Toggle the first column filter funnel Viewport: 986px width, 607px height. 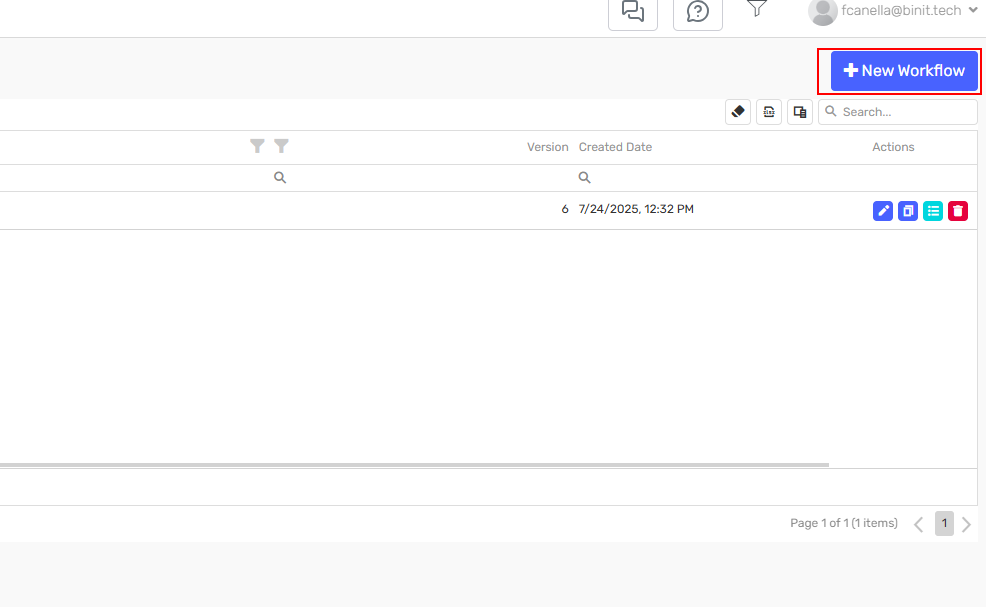[x=257, y=146]
